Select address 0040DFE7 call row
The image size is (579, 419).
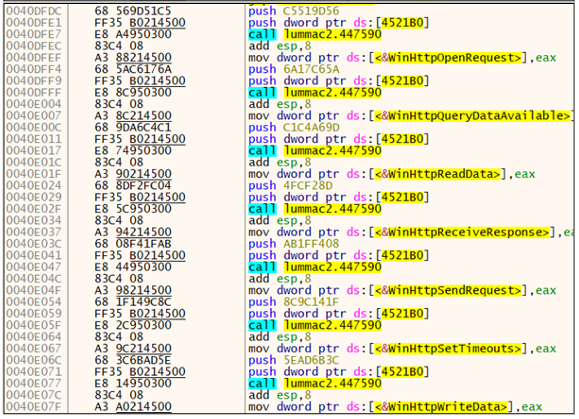click(x=288, y=34)
